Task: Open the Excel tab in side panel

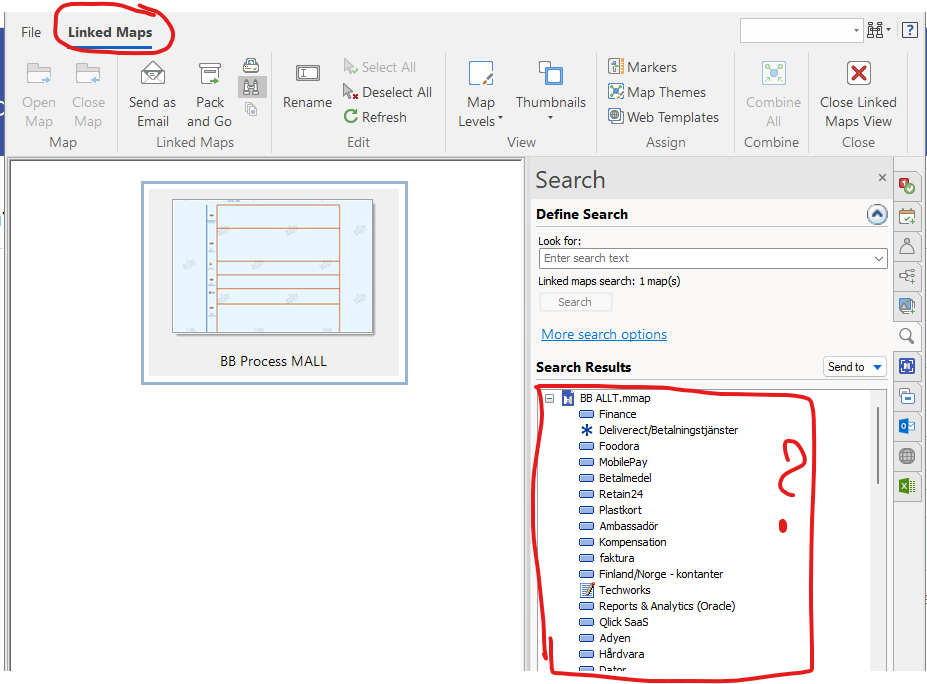Action: pos(906,486)
